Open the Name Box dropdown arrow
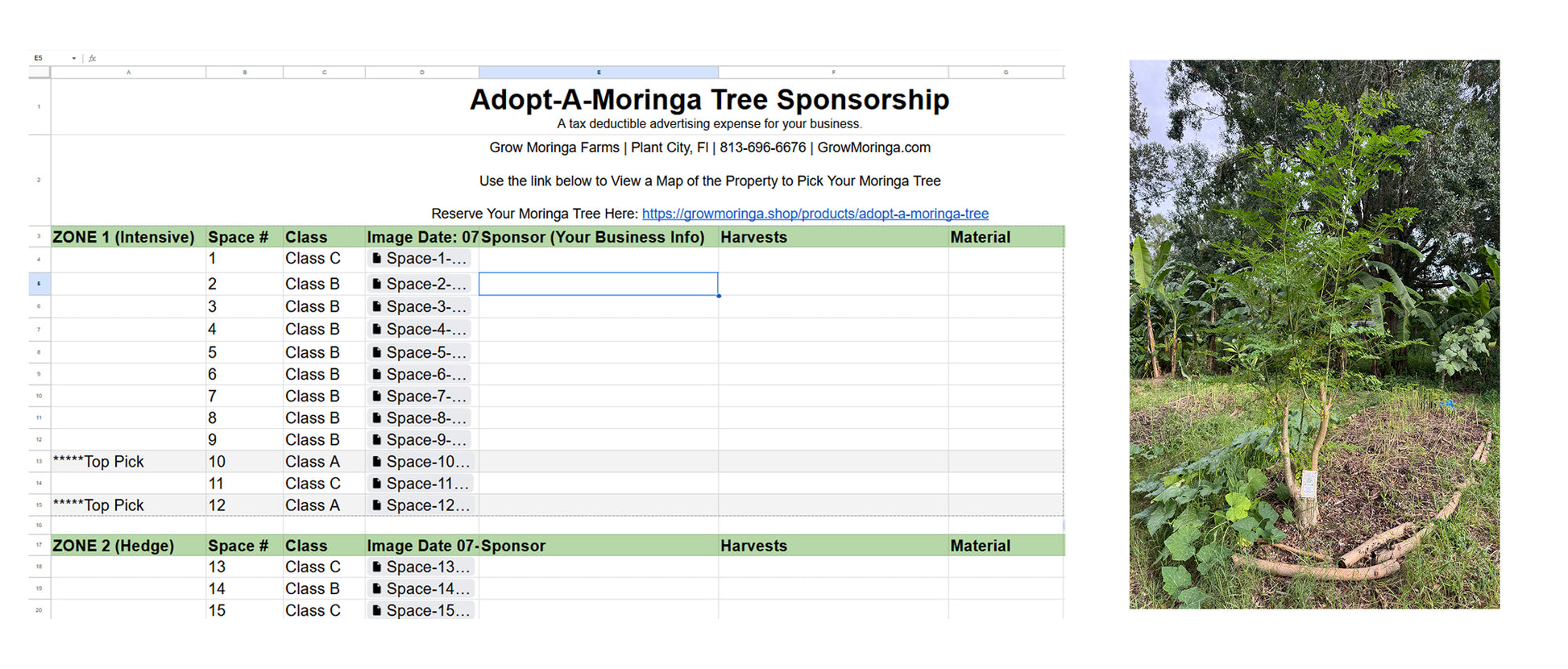The image size is (1568, 669). (x=73, y=58)
